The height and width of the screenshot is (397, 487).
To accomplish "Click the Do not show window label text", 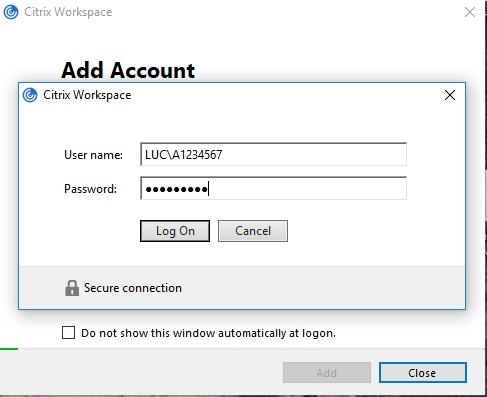I will pos(208,333).
